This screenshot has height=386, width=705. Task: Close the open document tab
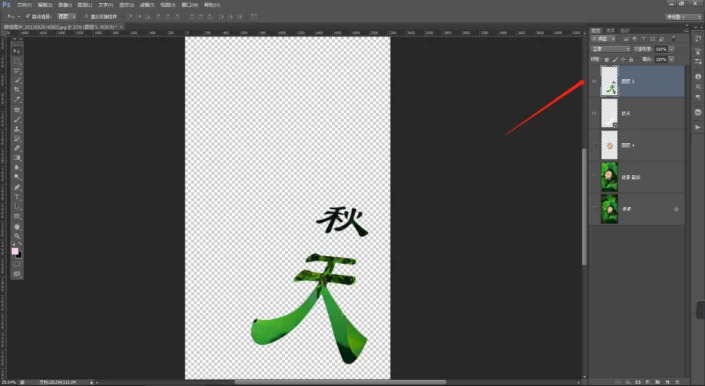[121, 27]
